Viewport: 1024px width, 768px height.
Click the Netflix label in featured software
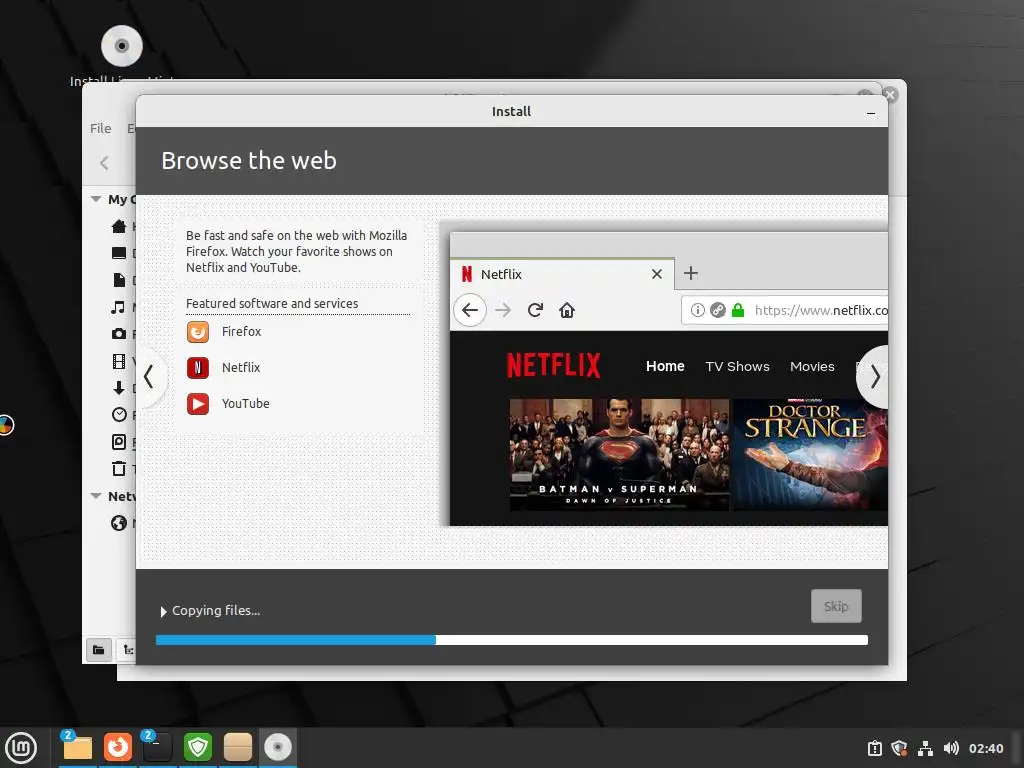click(x=241, y=368)
